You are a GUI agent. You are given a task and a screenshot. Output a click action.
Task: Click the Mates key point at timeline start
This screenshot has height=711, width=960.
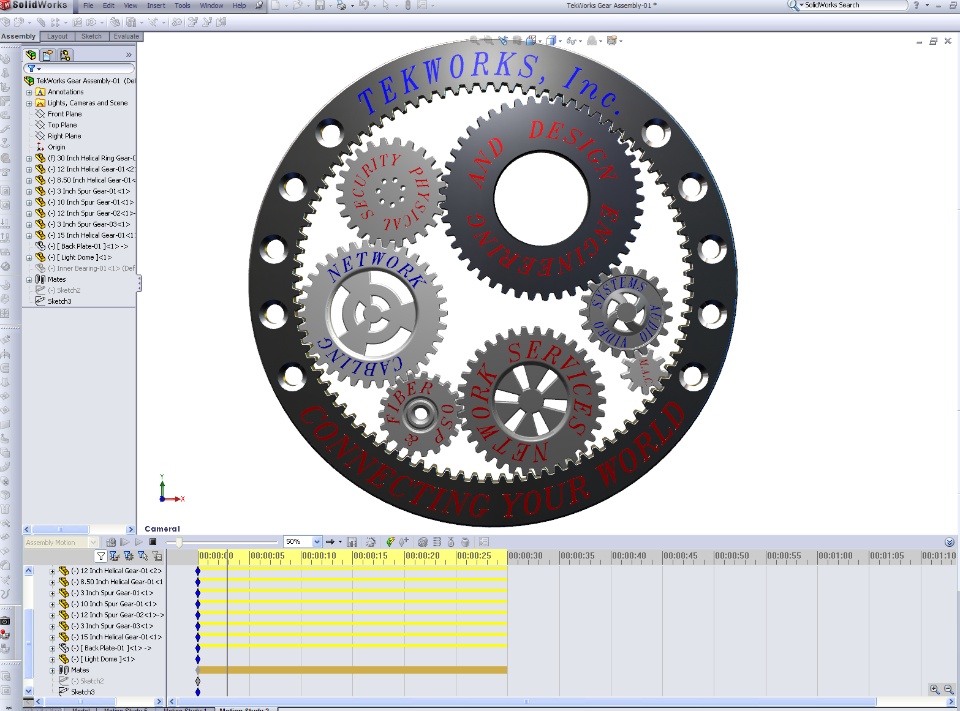[x=198, y=670]
